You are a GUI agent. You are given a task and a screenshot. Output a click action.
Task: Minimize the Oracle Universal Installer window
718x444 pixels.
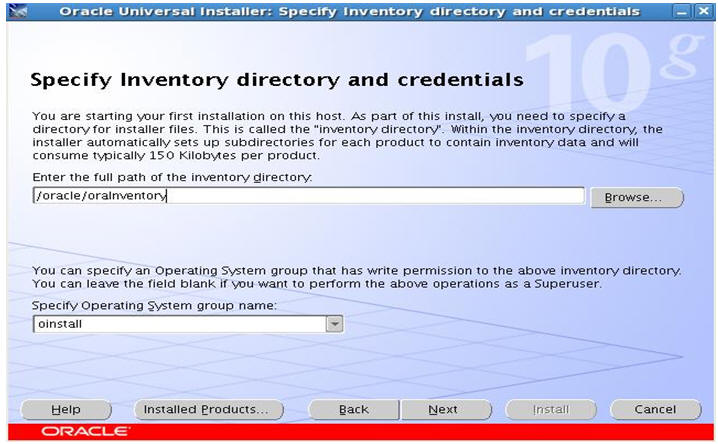click(x=682, y=11)
